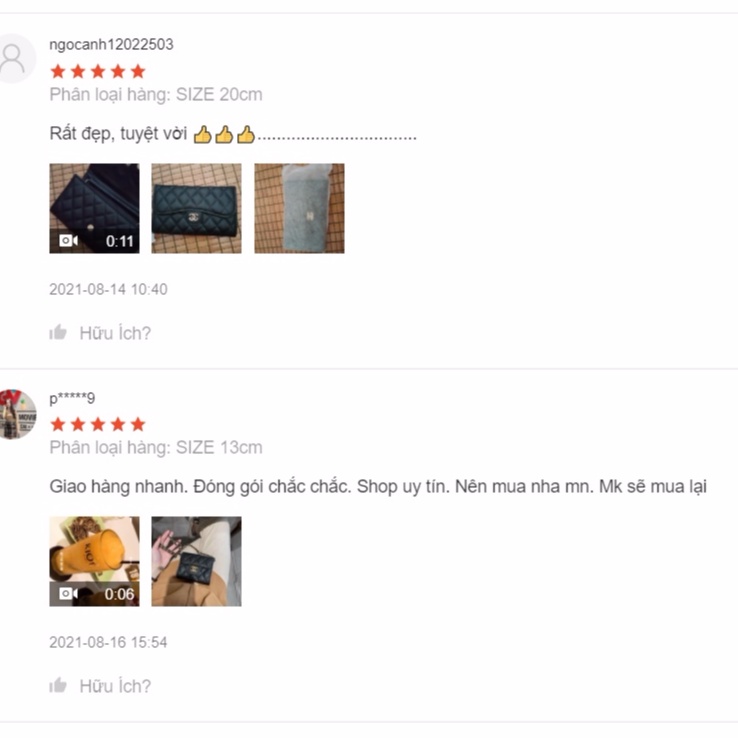Viewport: 738px width, 738px height.
Task: Open ngocanh12022503's default avatar icon
Action: pyautogui.click(x=14, y=58)
